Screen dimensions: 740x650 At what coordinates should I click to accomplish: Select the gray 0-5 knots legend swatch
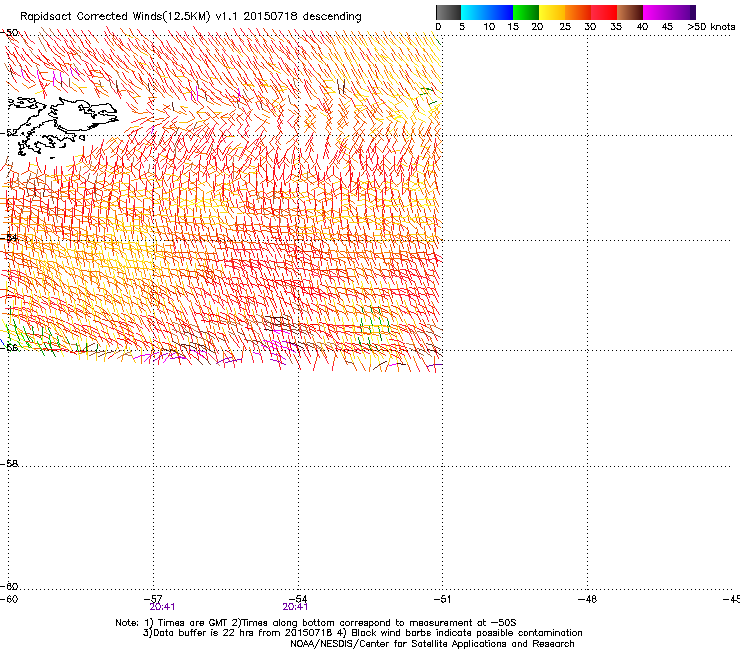coord(448,12)
